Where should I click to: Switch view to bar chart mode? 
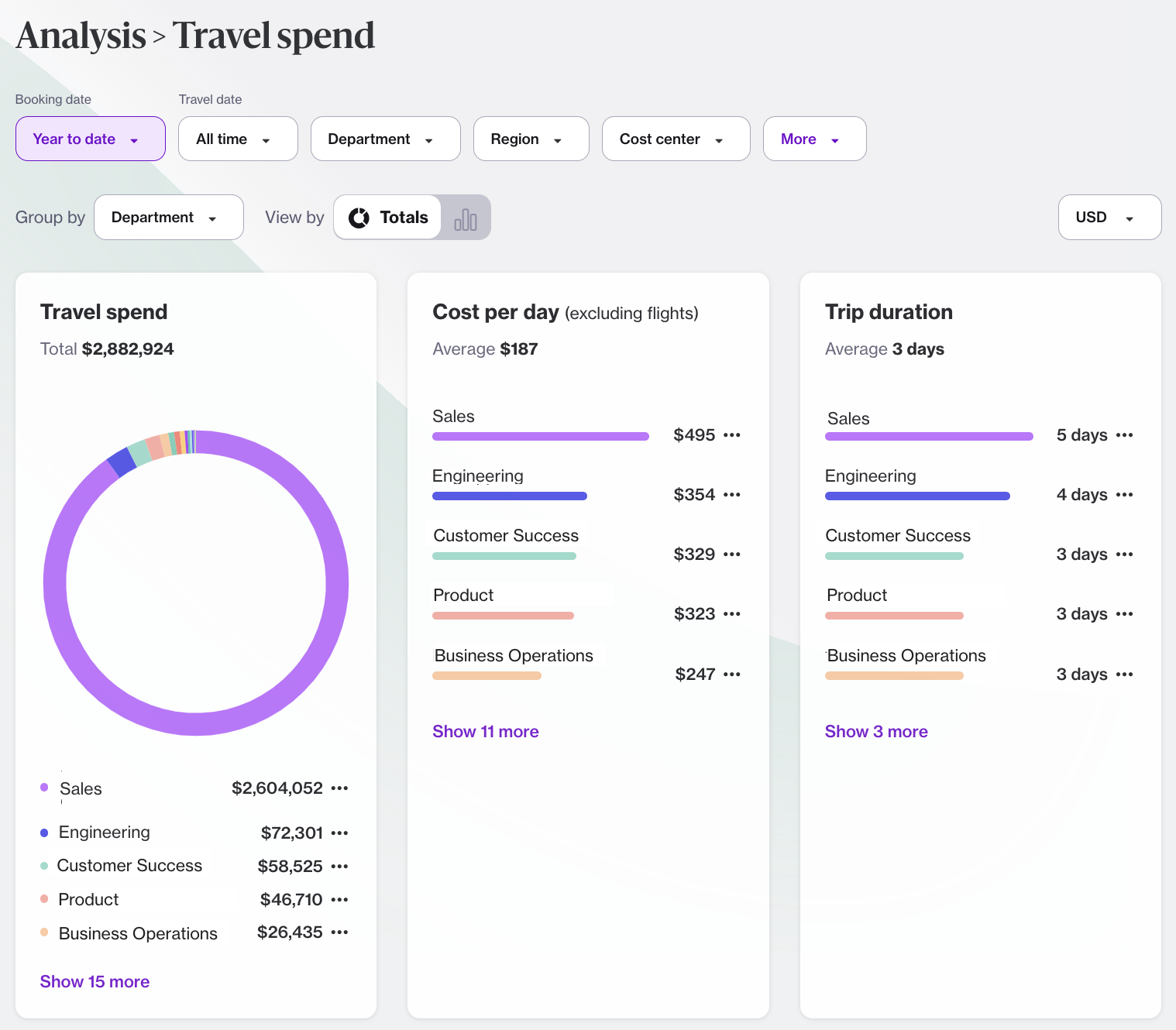coord(465,218)
